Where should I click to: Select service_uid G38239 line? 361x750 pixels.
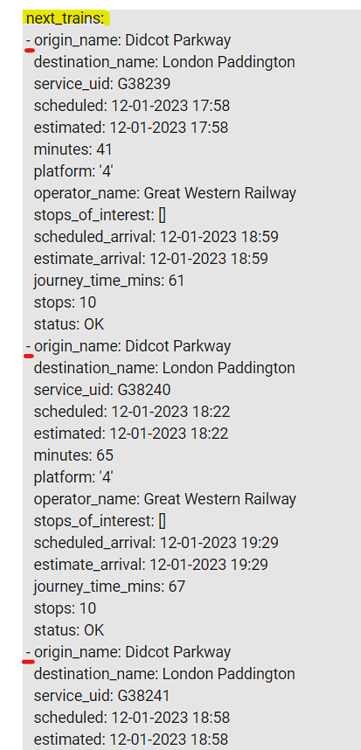pyautogui.click(x=102, y=84)
